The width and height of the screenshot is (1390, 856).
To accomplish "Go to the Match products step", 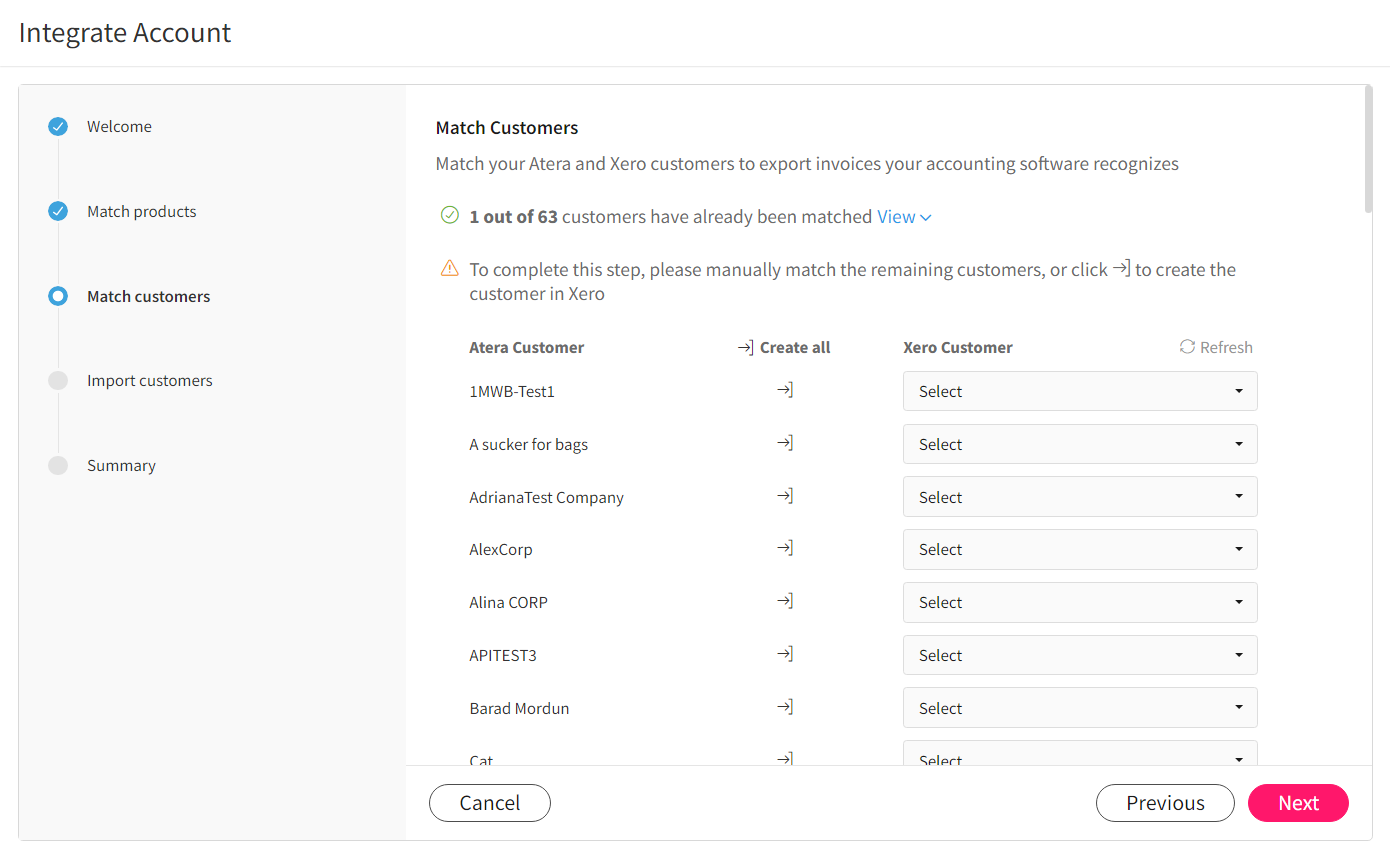I will [142, 212].
